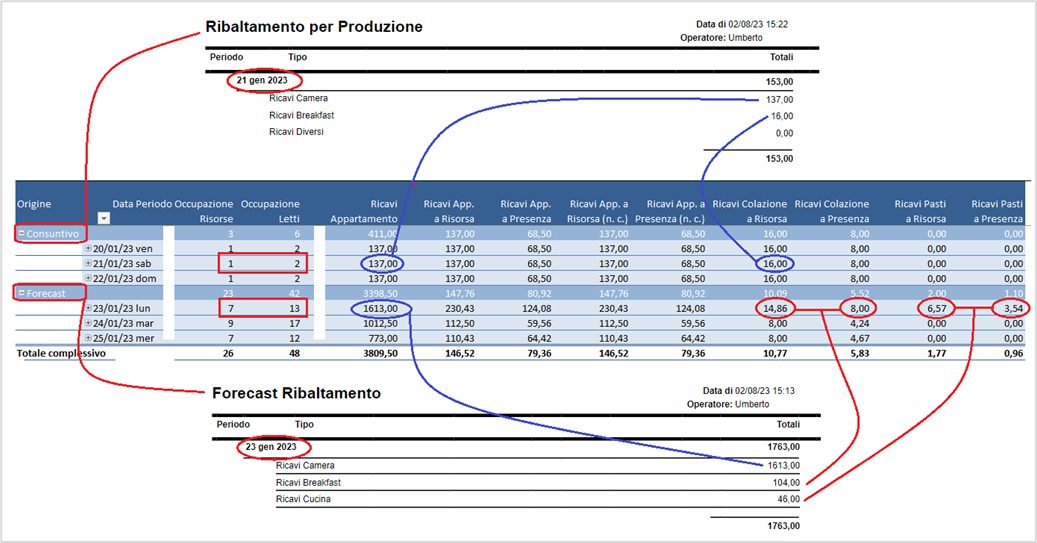Collapse the Consuntivo group

(21, 233)
